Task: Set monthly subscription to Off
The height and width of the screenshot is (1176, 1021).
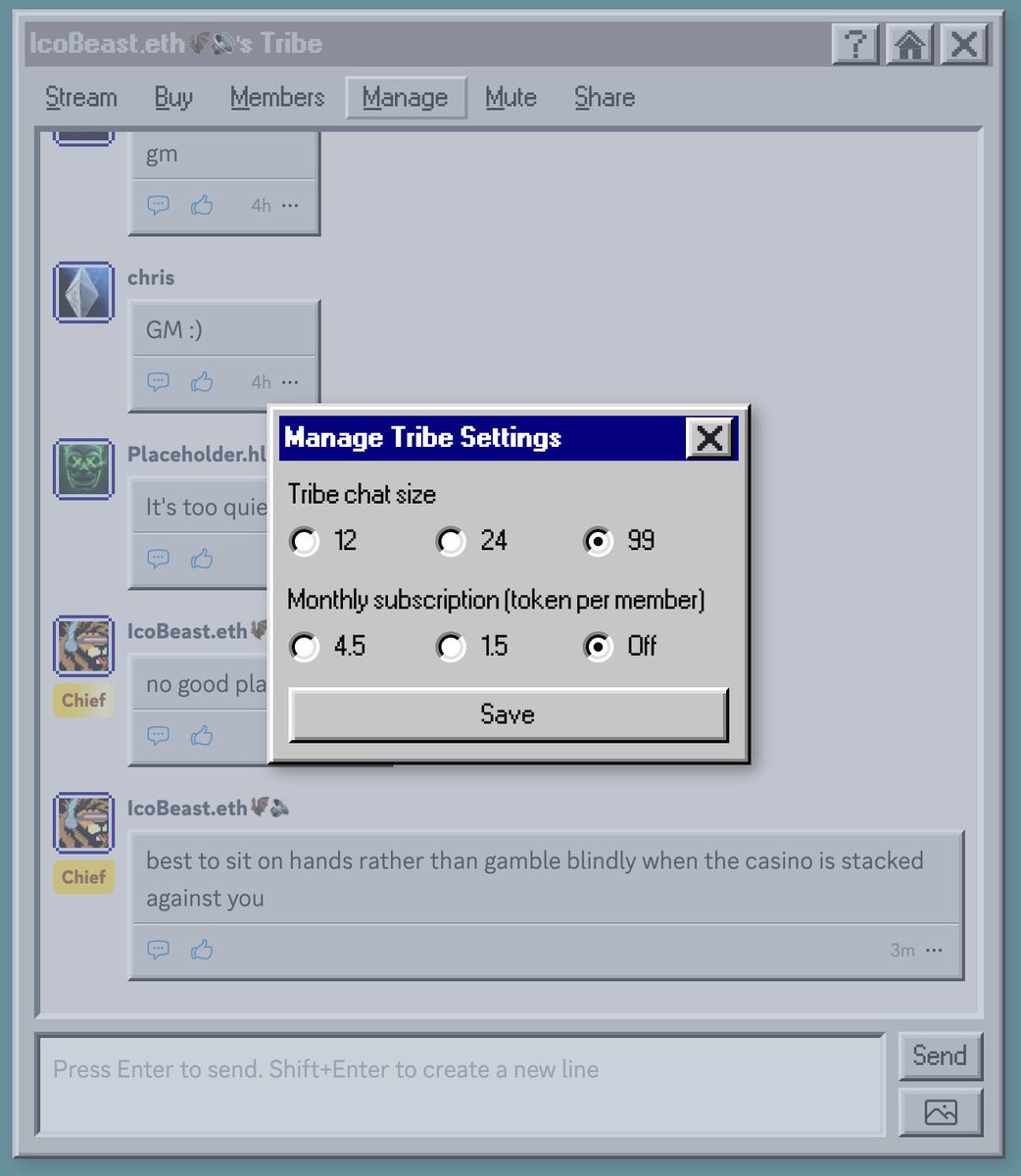Action: point(598,646)
